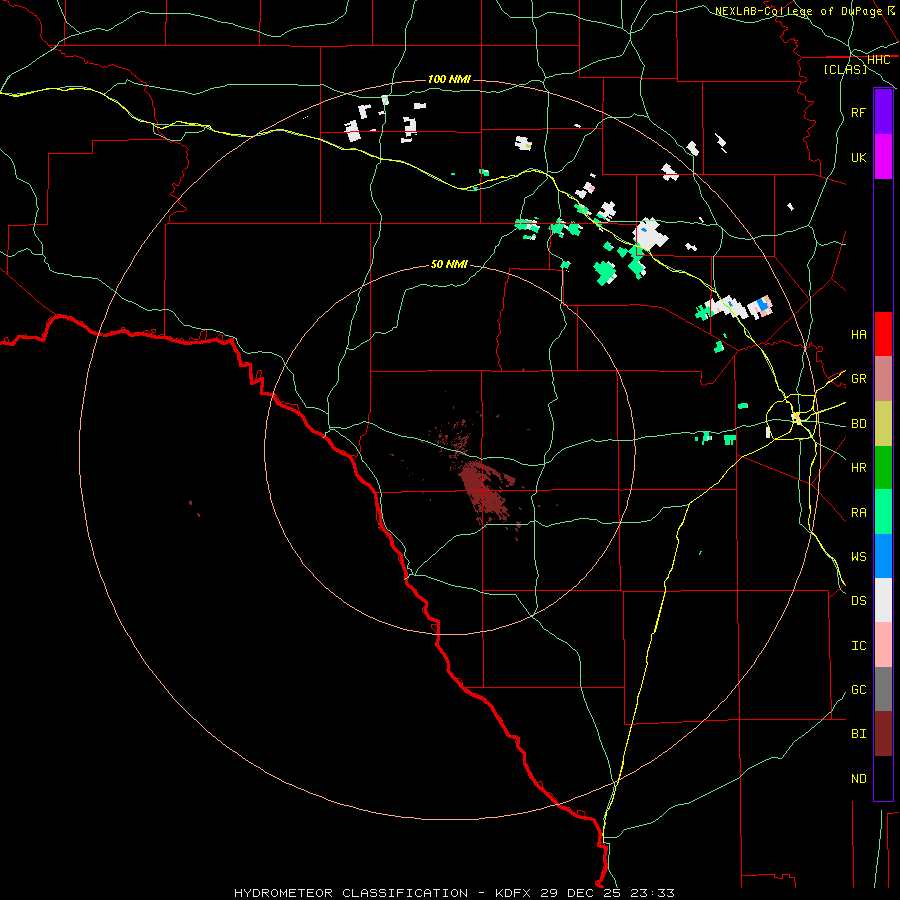Click the GC legend label

click(858, 689)
